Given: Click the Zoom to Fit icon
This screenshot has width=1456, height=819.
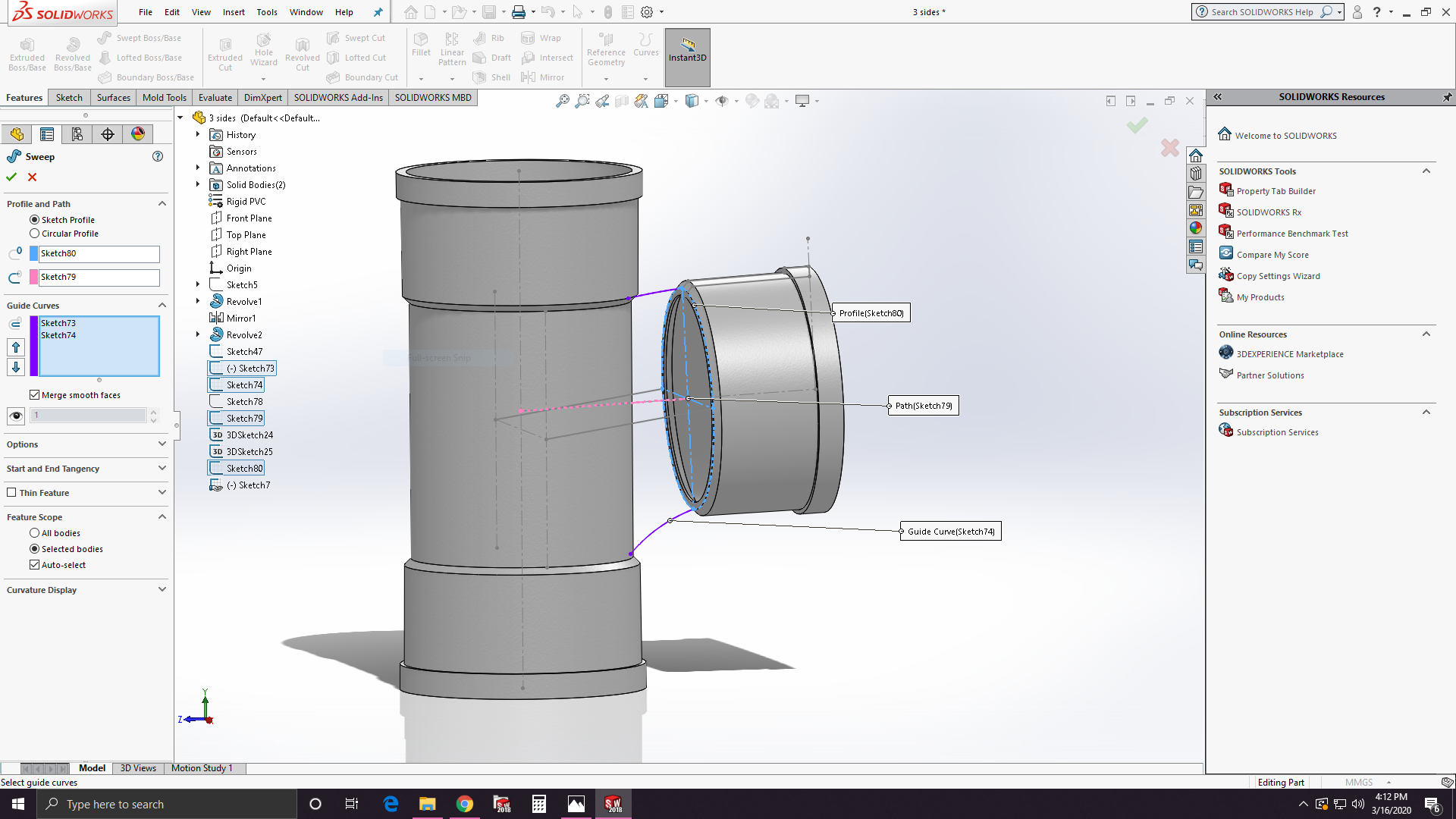Looking at the screenshot, I should (x=562, y=101).
